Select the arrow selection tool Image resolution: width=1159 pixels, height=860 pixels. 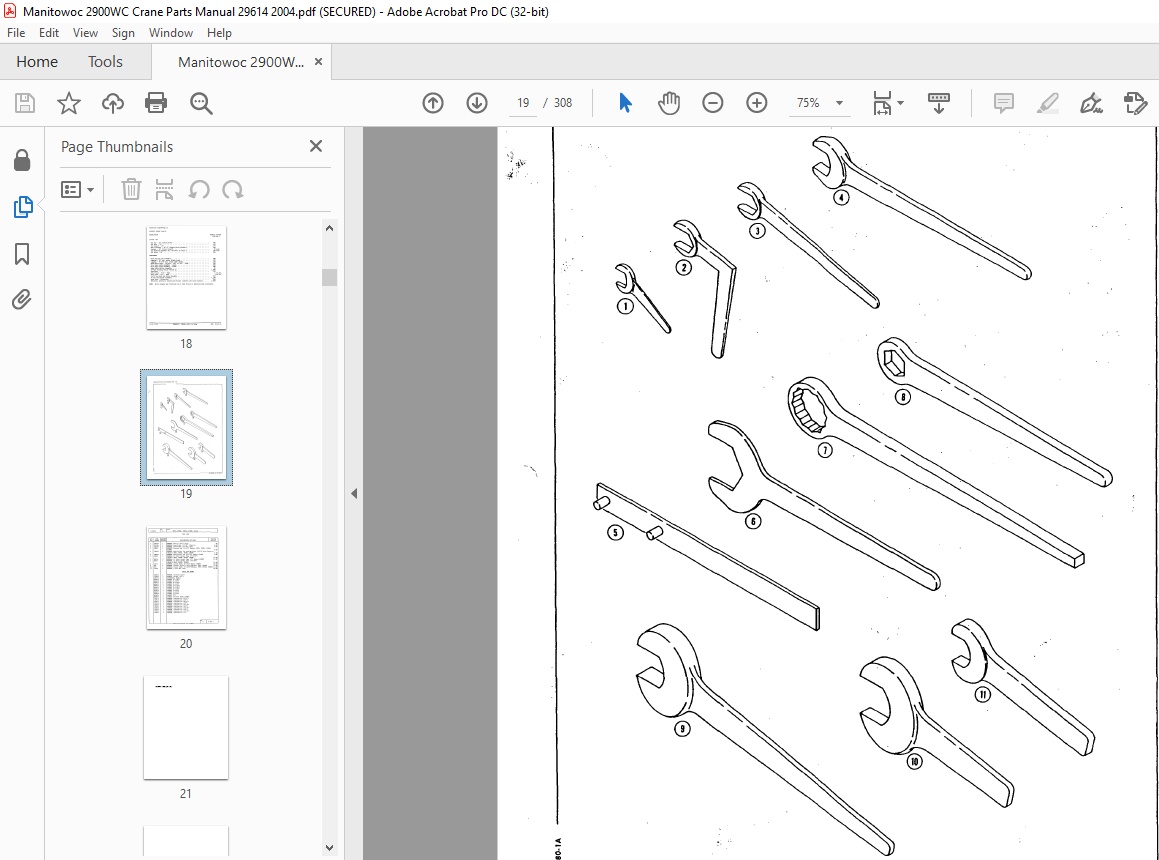[x=625, y=103]
